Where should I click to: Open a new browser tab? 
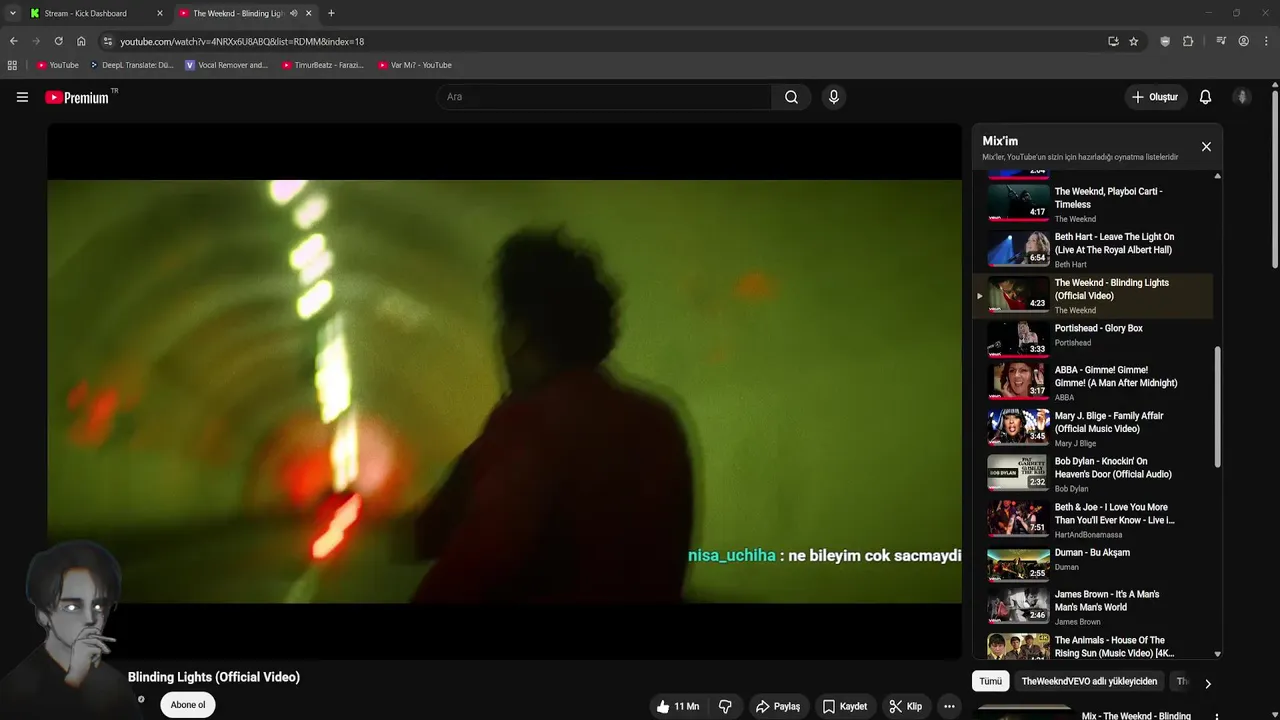click(331, 13)
